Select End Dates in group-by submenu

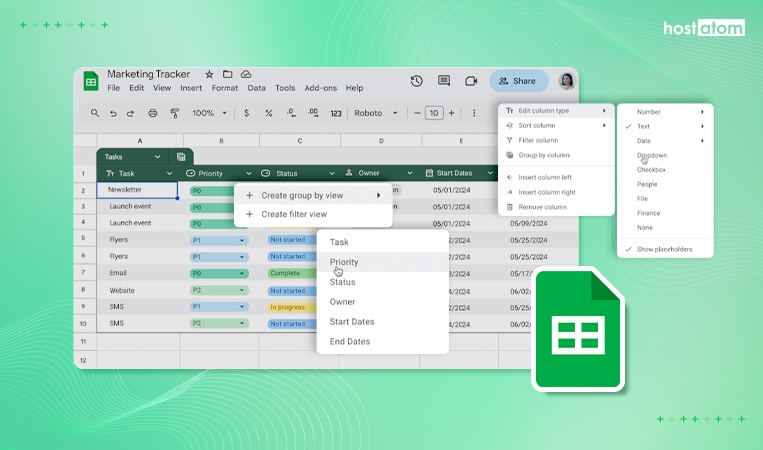click(382, 342)
